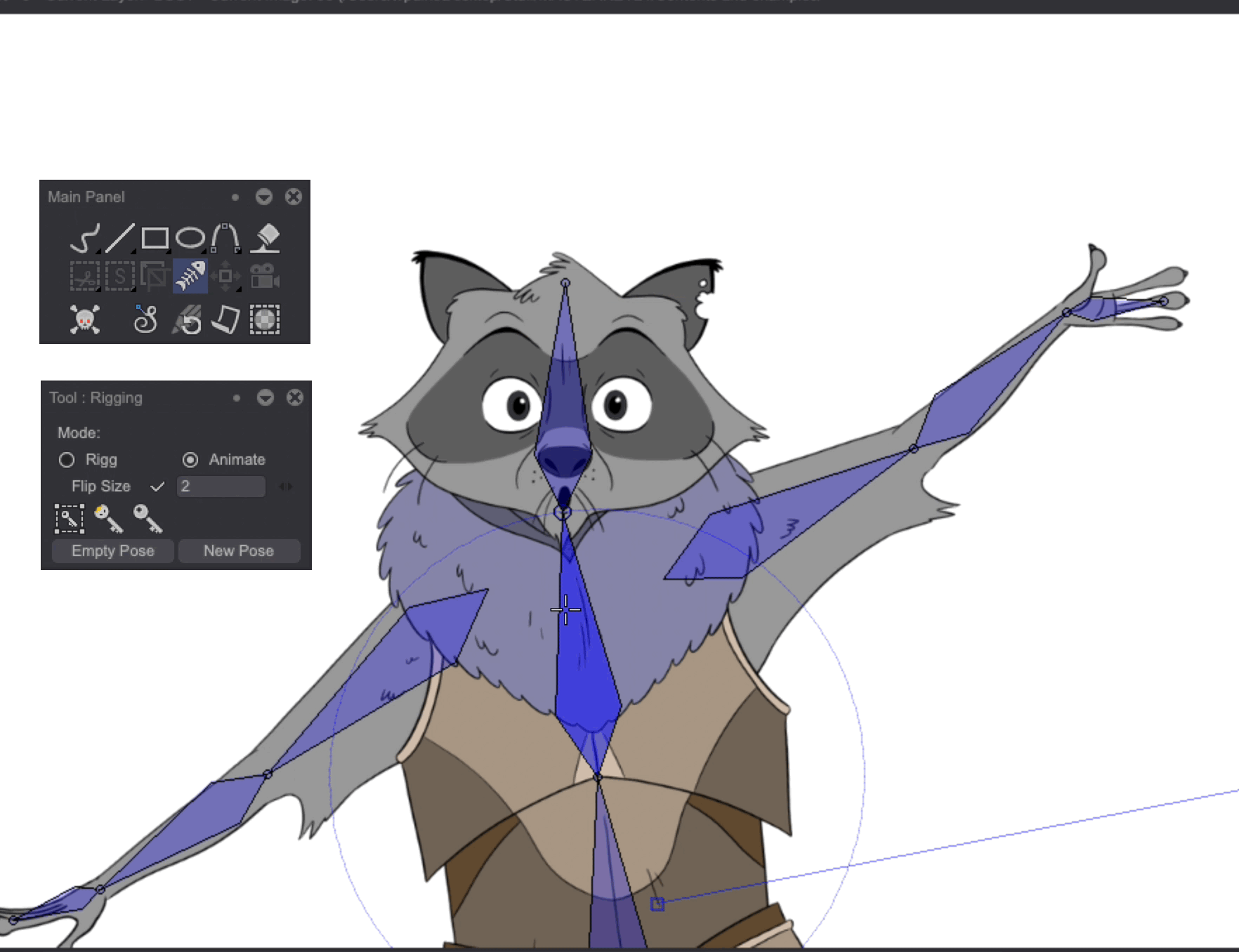Activate the Bones rigging tool
Image resolution: width=1239 pixels, height=952 pixels.
(x=191, y=274)
